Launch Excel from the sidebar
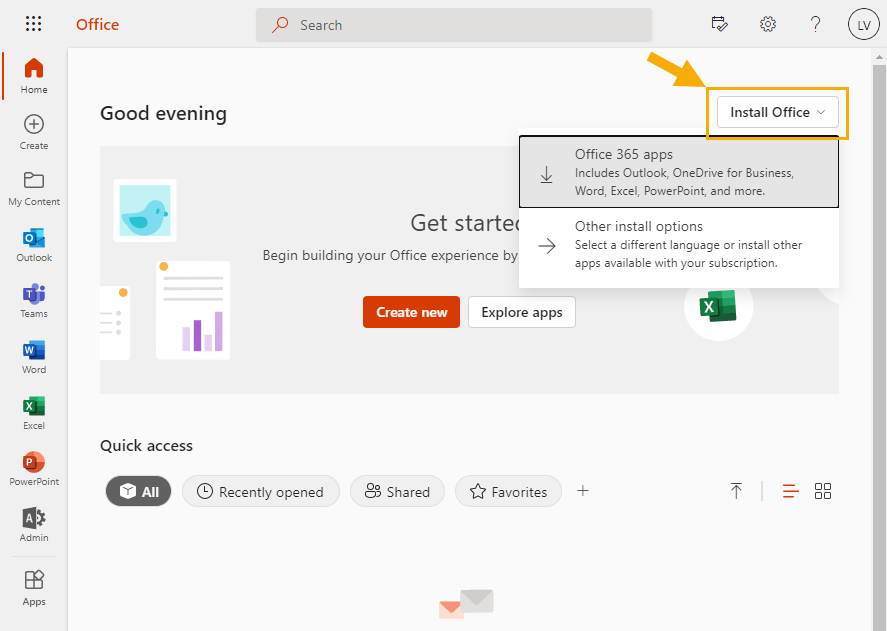The image size is (887, 631). pyautogui.click(x=34, y=413)
